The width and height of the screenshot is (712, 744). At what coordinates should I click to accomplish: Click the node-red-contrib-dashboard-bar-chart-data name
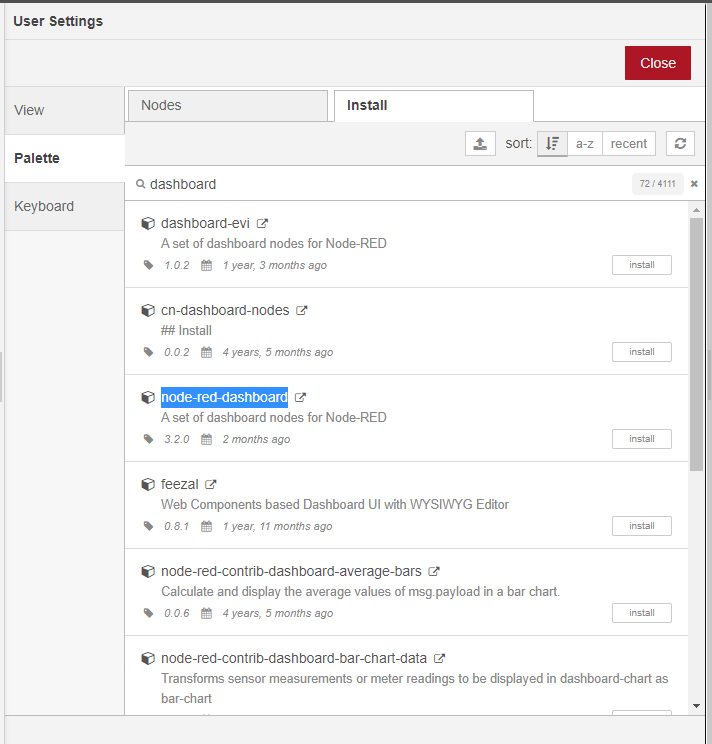(x=294, y=658)
